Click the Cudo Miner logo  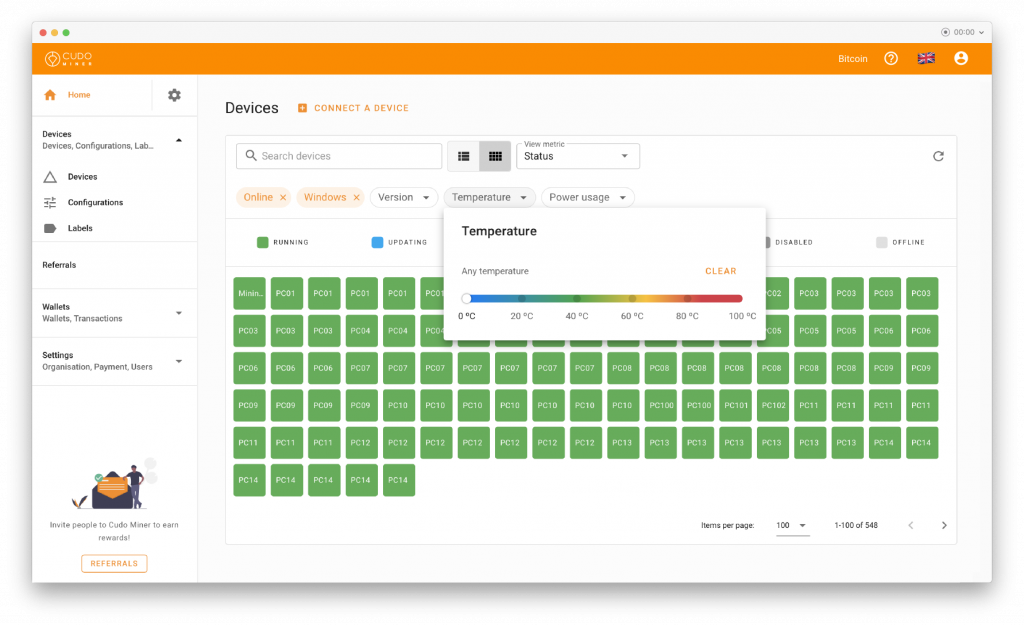(x=69, y=59)
